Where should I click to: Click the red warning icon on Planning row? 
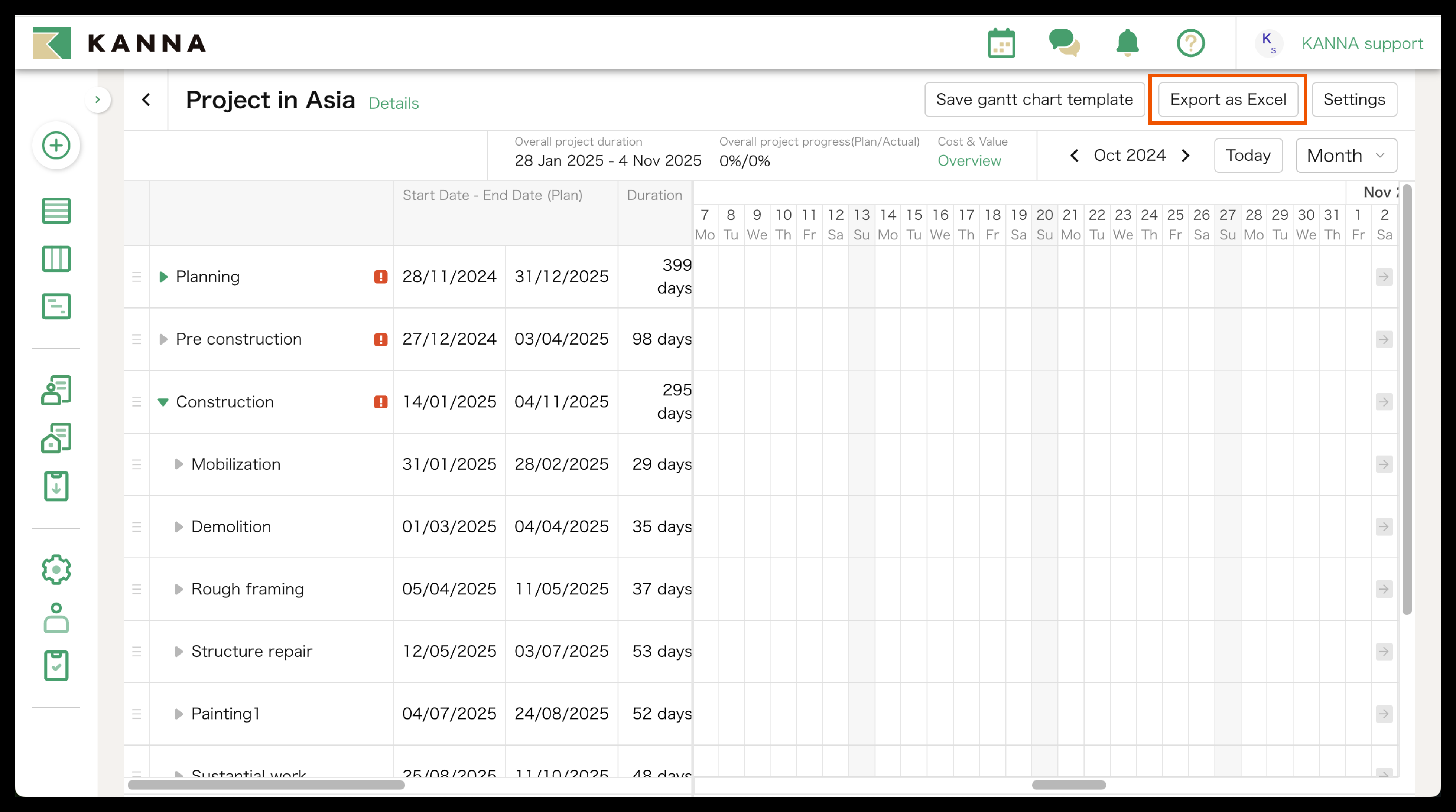(380, 277)
